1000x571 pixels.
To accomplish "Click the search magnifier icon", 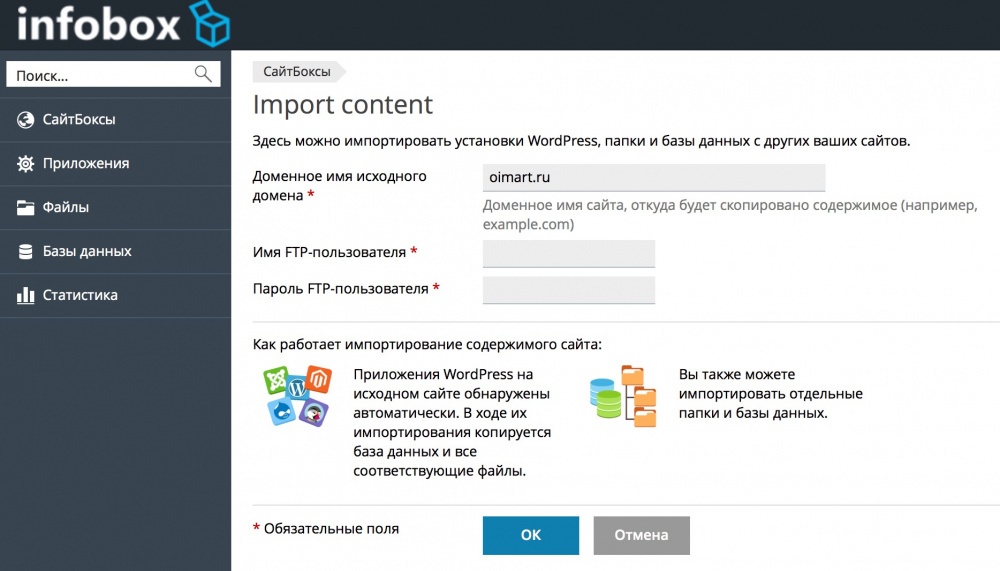I will (x=203, y=74).
